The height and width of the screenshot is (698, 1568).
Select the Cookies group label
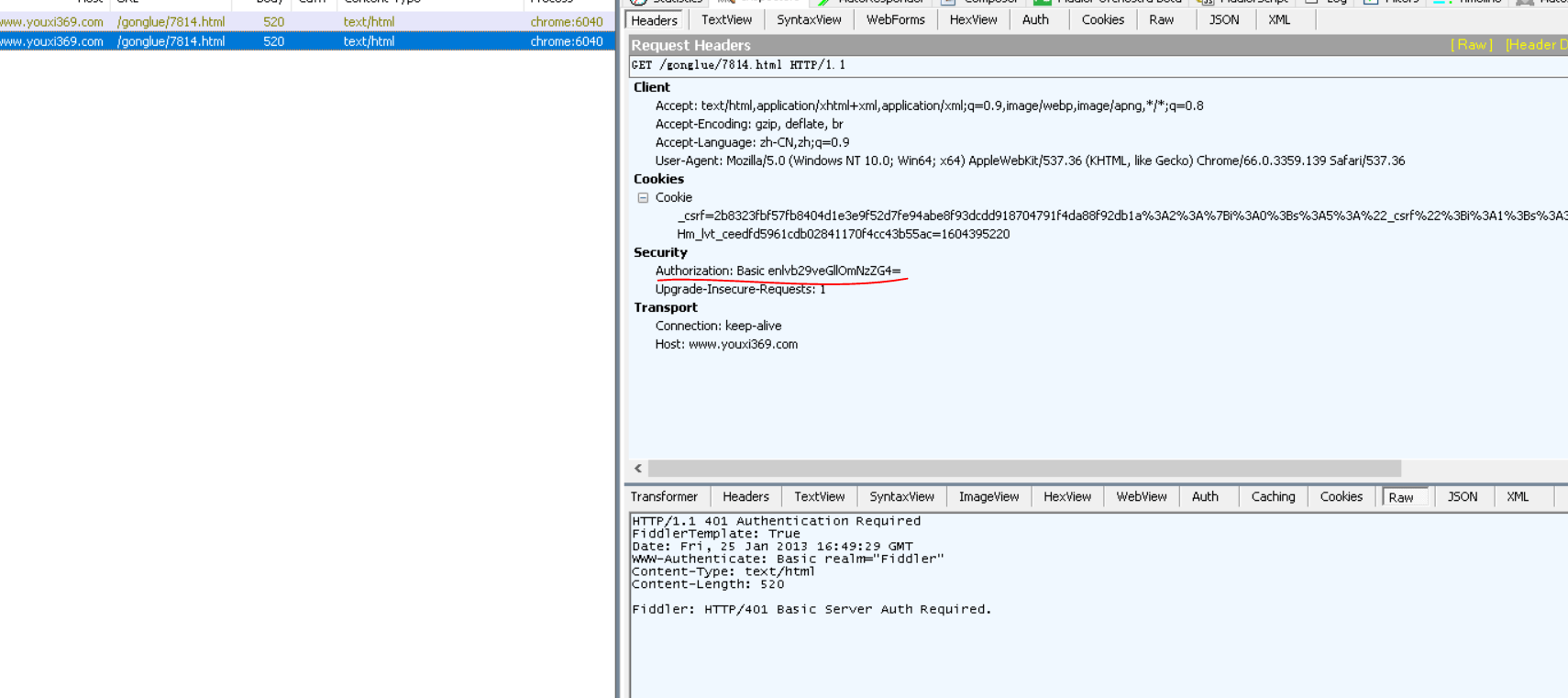(658, 179)
